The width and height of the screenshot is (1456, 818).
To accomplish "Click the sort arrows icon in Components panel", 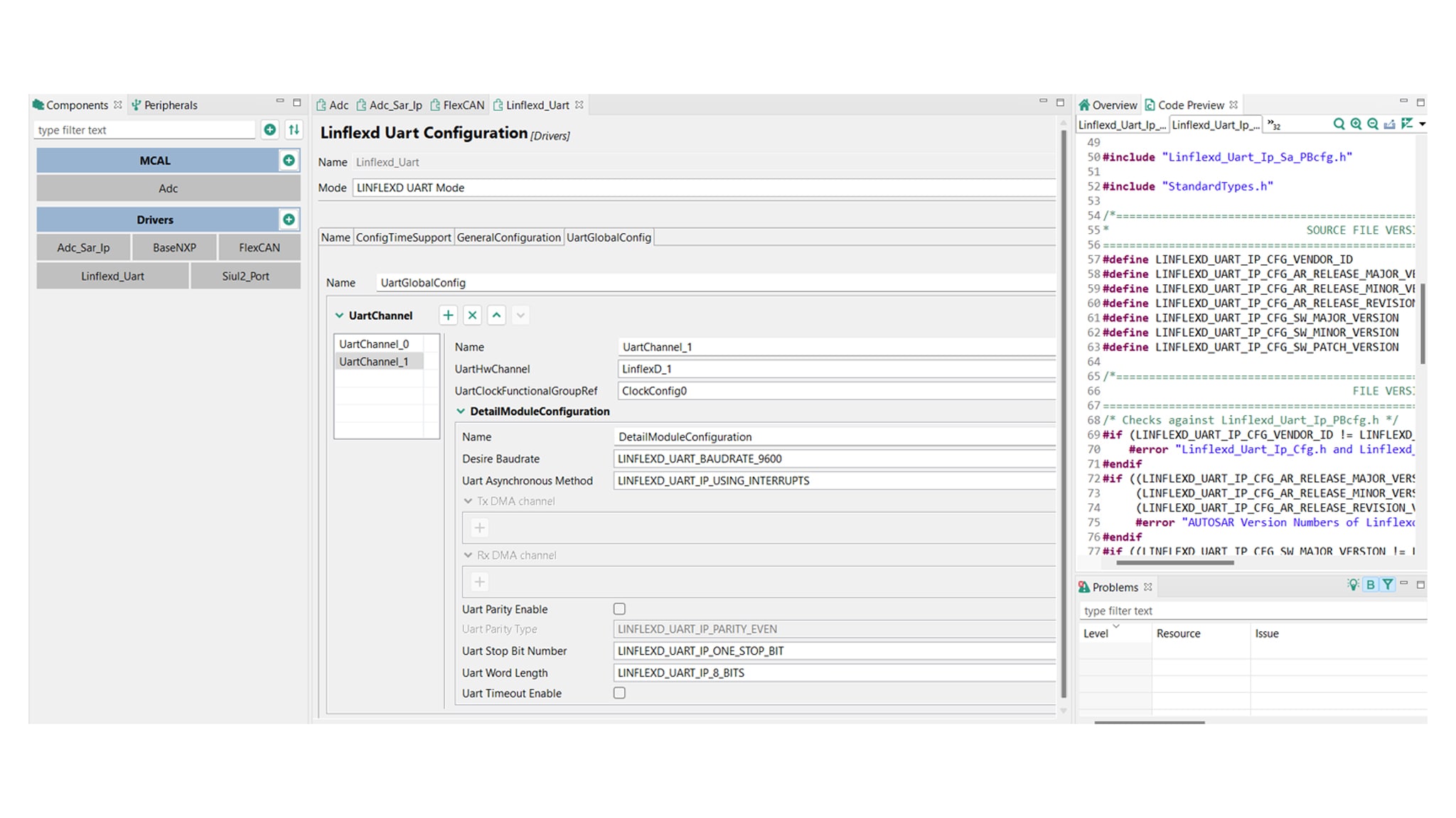I will click(294, 130).
